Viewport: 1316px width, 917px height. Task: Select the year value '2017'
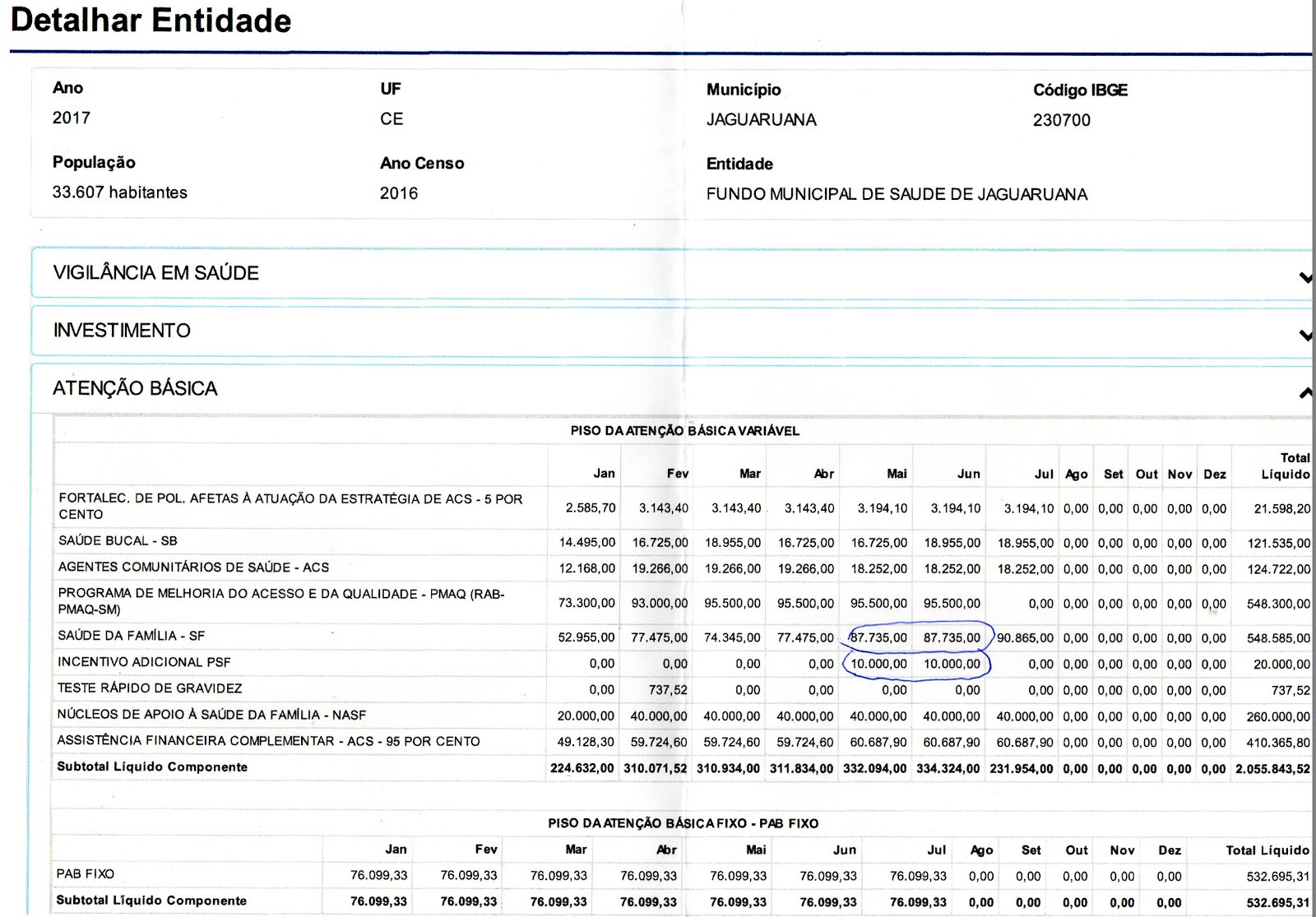tap(72, 118)
